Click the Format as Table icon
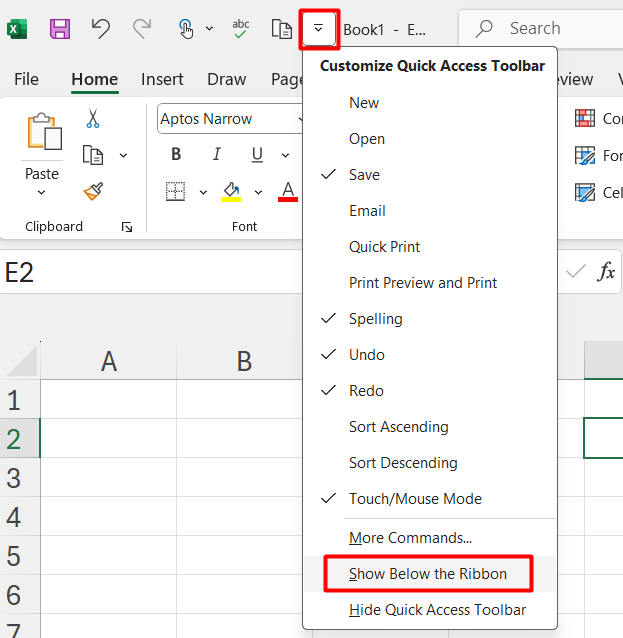The height and width of the screenshot is (638, 623). (585, 155)
